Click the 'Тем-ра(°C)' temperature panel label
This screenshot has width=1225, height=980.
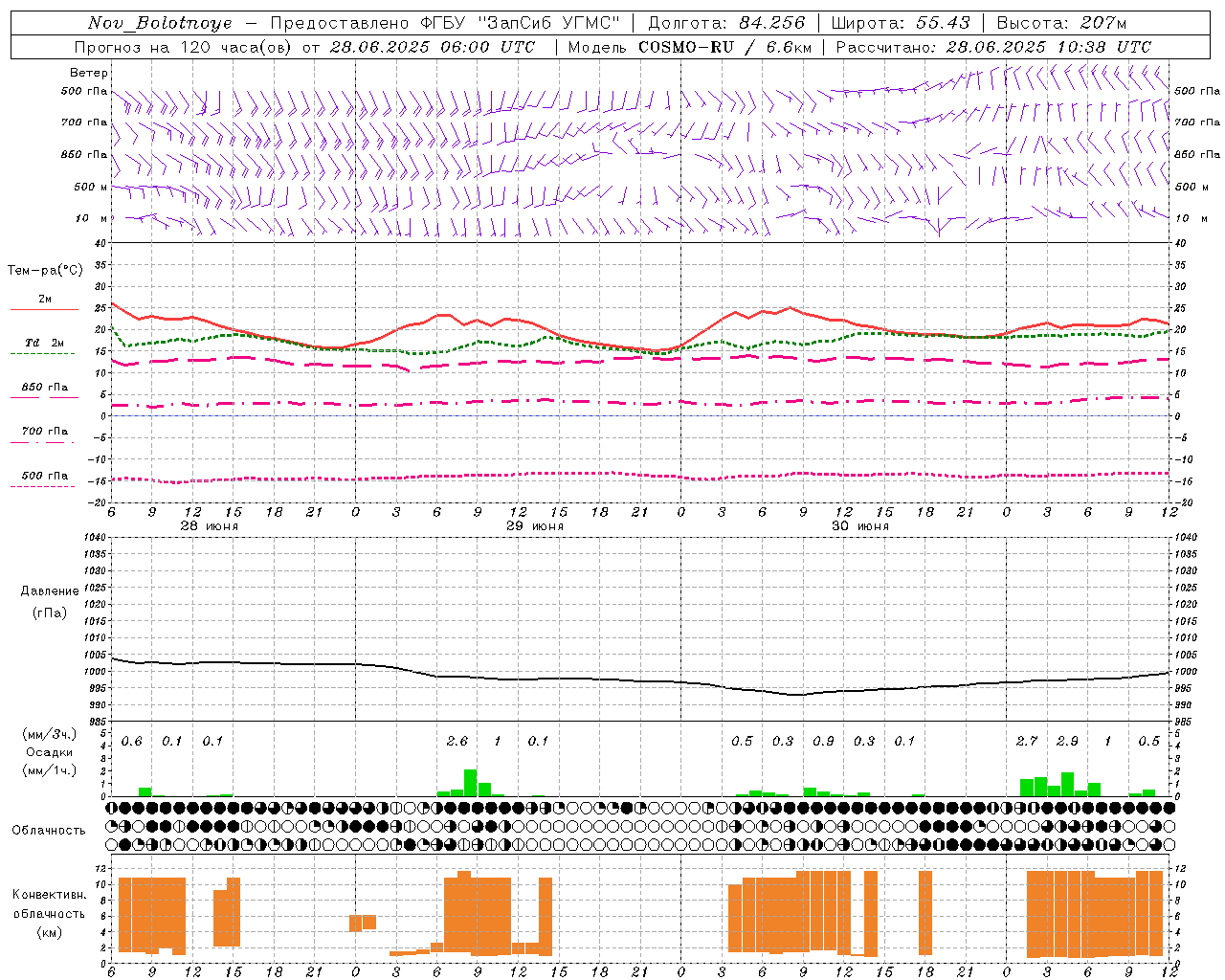tap(45, 271)
